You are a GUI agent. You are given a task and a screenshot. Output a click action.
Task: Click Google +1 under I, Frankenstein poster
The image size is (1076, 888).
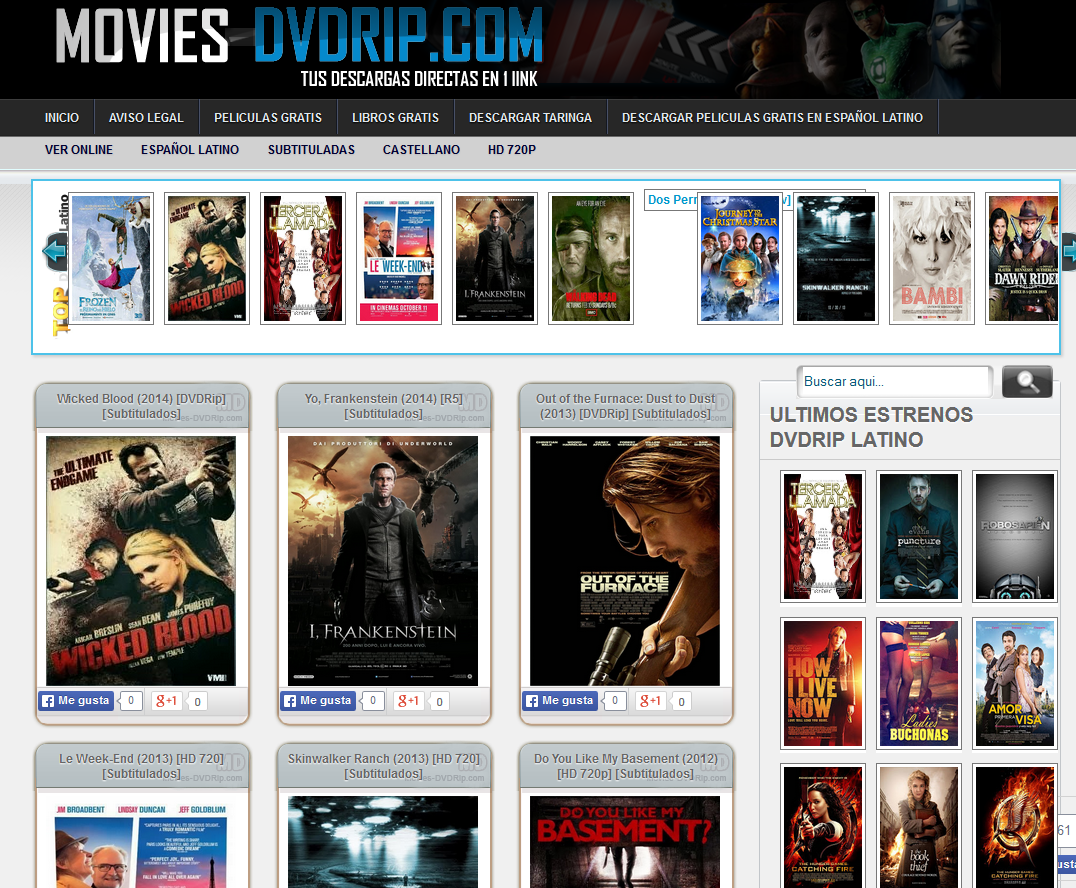pyautogui.click(x=408, y=701)
